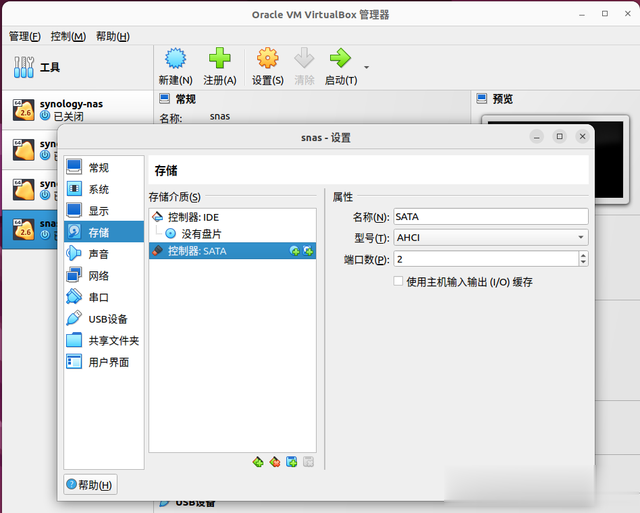Viewport: 640px width, 513px height.
Task: Click the Tools (工具) icon in manager sidebar
Action: click(24, 67)
